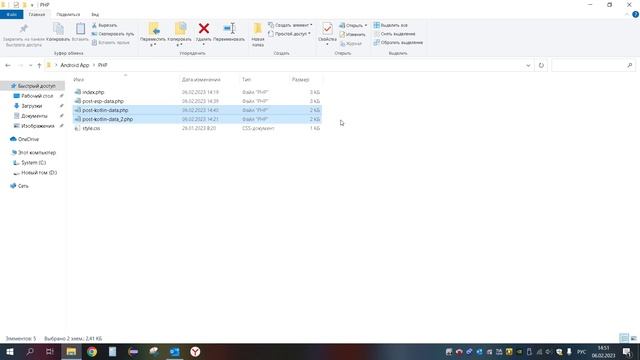Click the taskbar Search magnifier icon
640x360 pixels.
(x=30, y=351)
